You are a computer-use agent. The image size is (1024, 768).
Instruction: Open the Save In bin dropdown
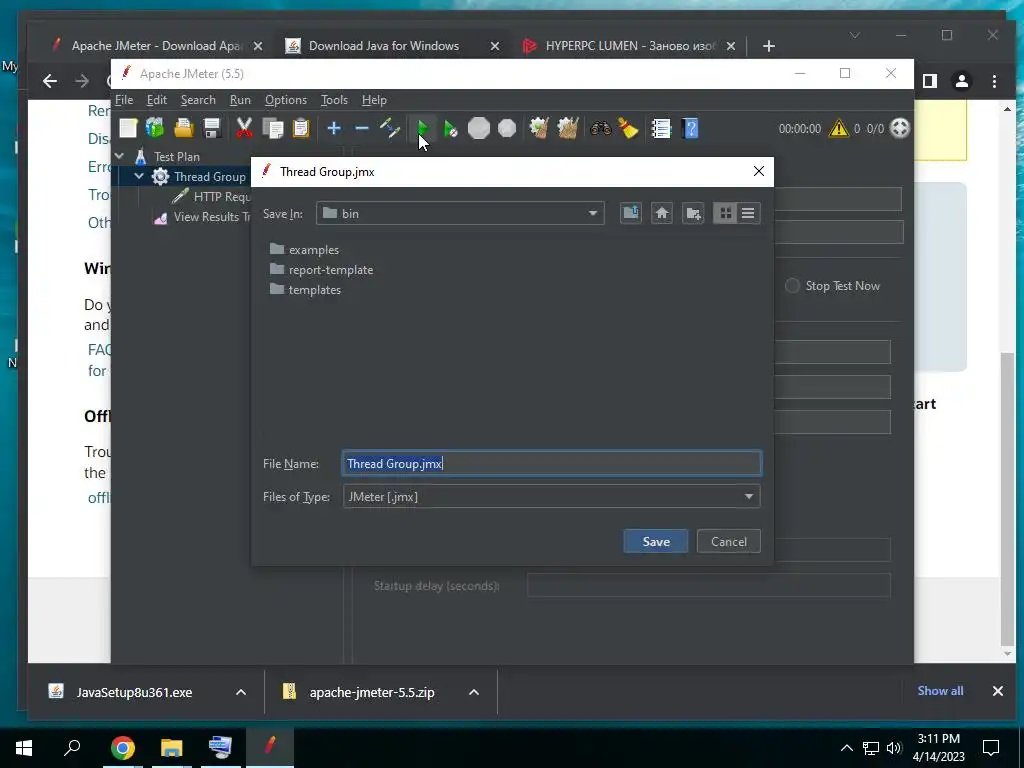[460, 214]
